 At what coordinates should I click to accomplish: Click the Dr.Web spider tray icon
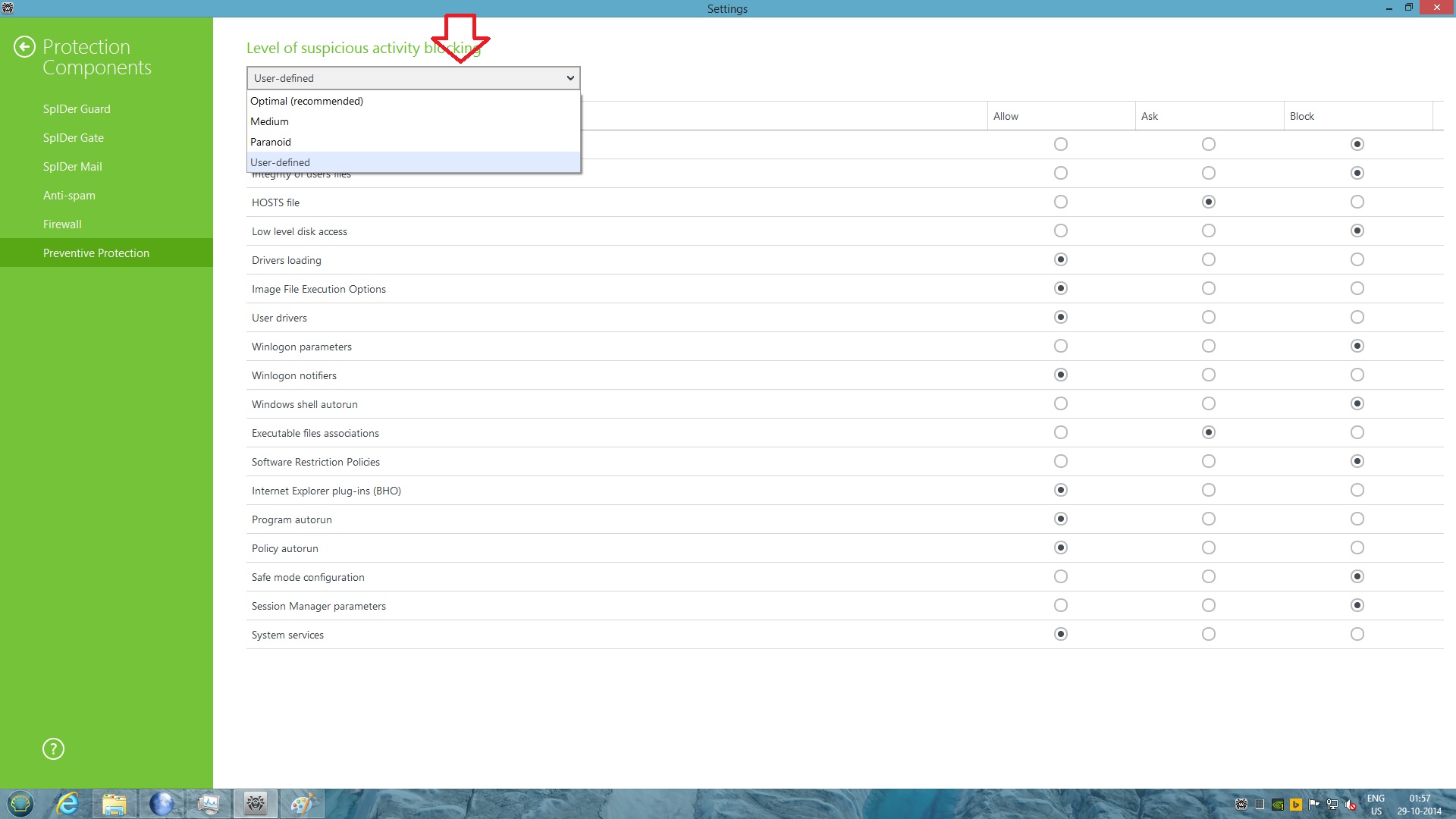pyautogui.click(x=1241, y=805)
